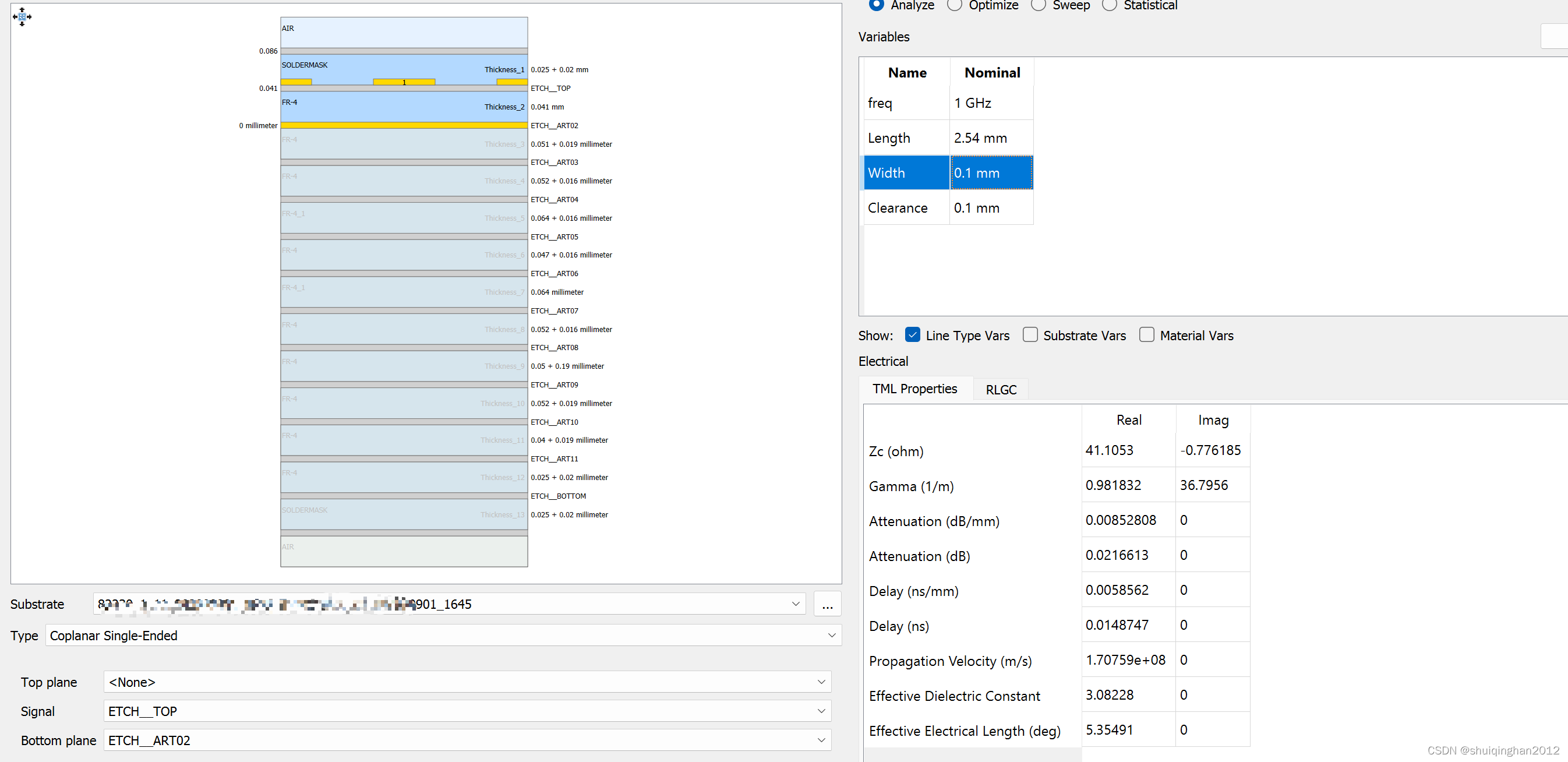The width and height of the screenshot is (1568, 762).
Task: Select the Statistical radio button
Action: (x=1110, y=5)
